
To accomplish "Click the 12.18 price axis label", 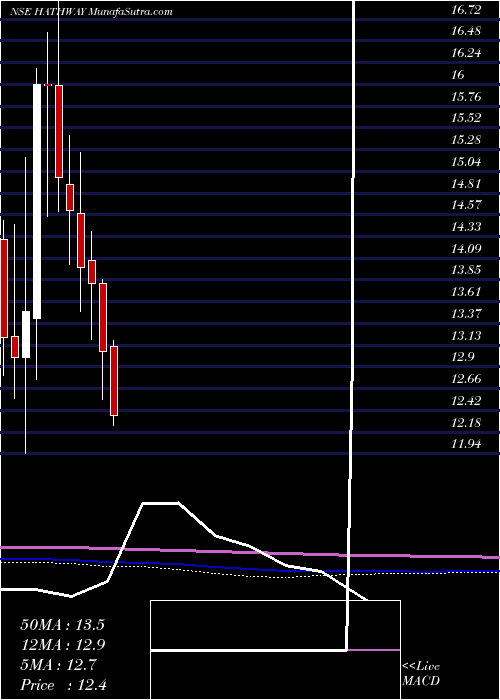I will [x=466, y=422].
